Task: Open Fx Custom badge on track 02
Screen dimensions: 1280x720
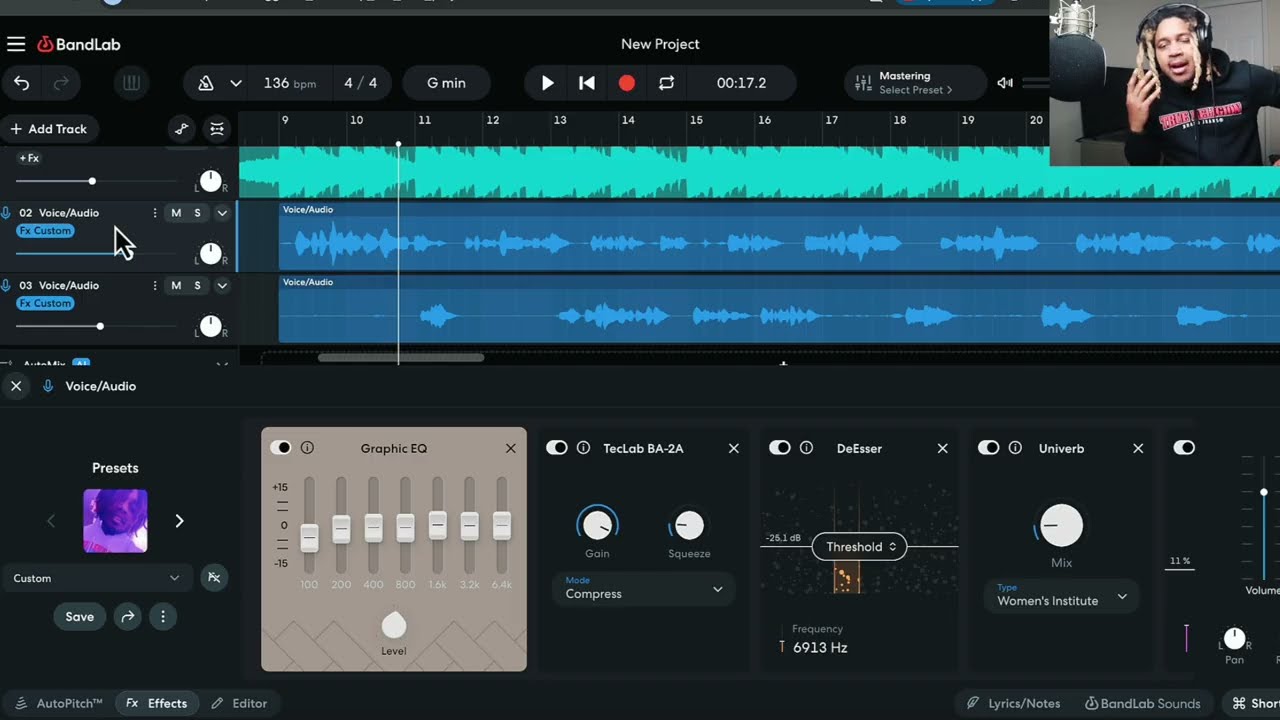Action: click(45, 231)
